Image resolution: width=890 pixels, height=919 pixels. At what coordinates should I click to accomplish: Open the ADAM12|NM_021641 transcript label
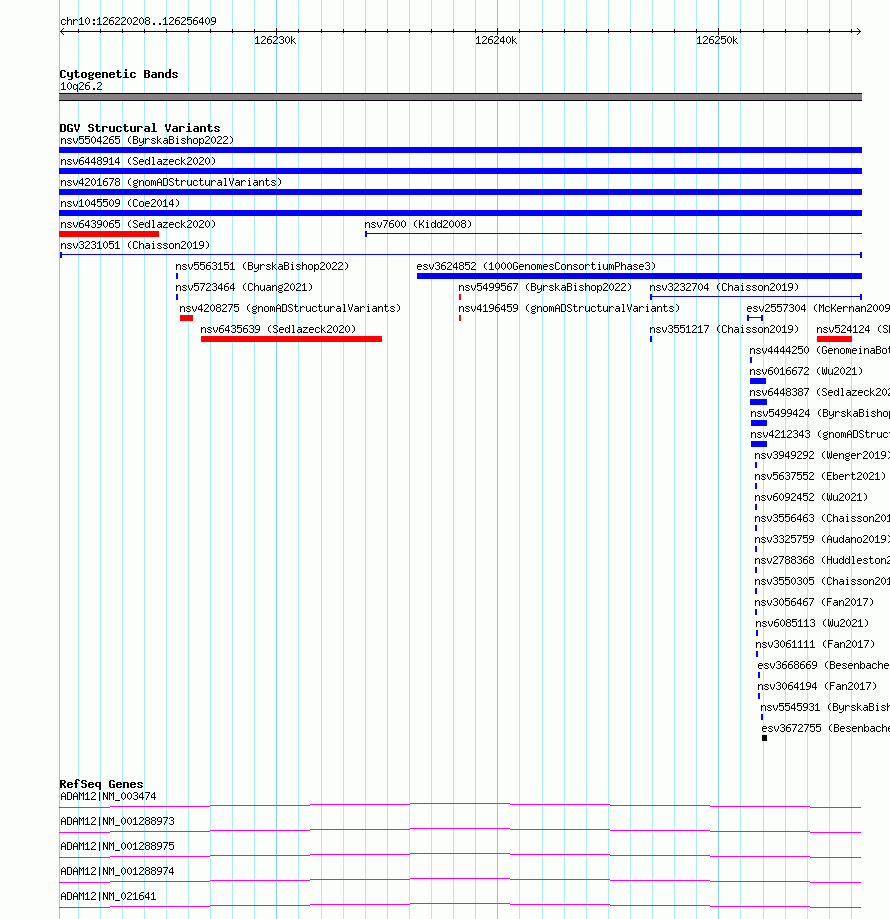108,897
